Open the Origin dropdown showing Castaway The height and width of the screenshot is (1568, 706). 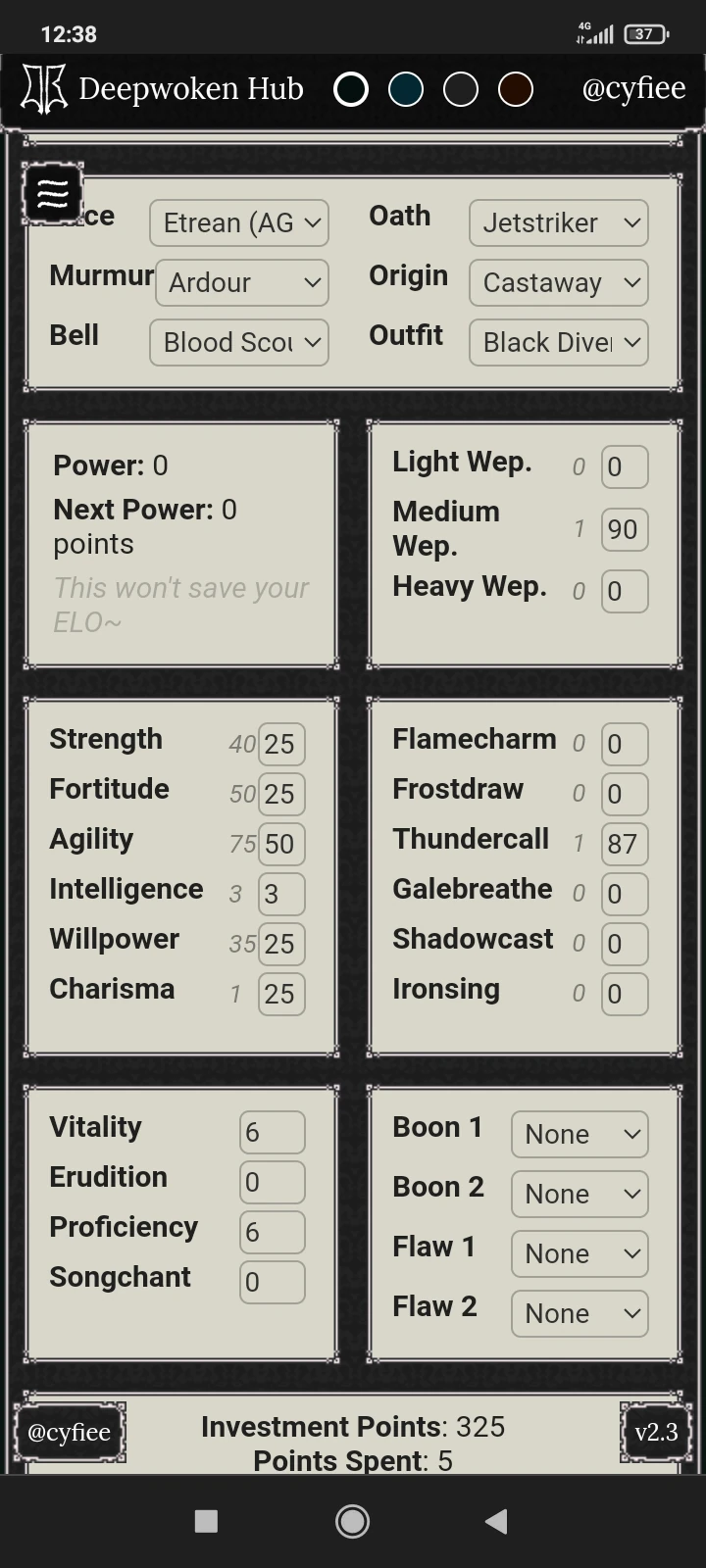tap(559, 283)
